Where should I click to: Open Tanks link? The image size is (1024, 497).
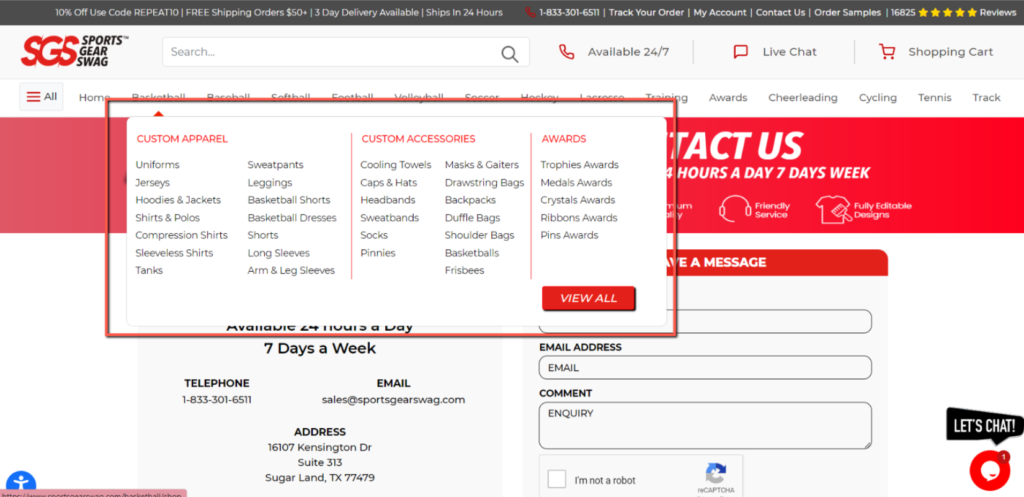point(149,270)
